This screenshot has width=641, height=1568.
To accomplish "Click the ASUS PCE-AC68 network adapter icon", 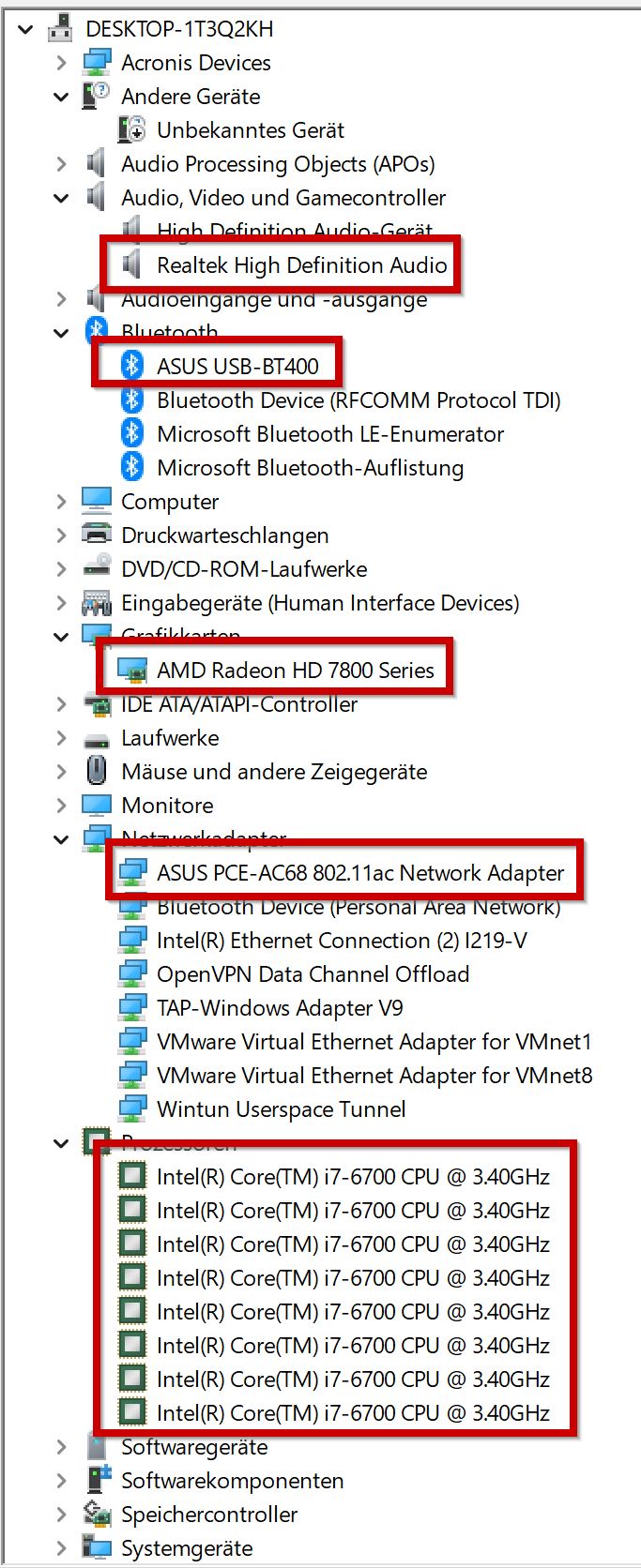I will pos(132,873).
